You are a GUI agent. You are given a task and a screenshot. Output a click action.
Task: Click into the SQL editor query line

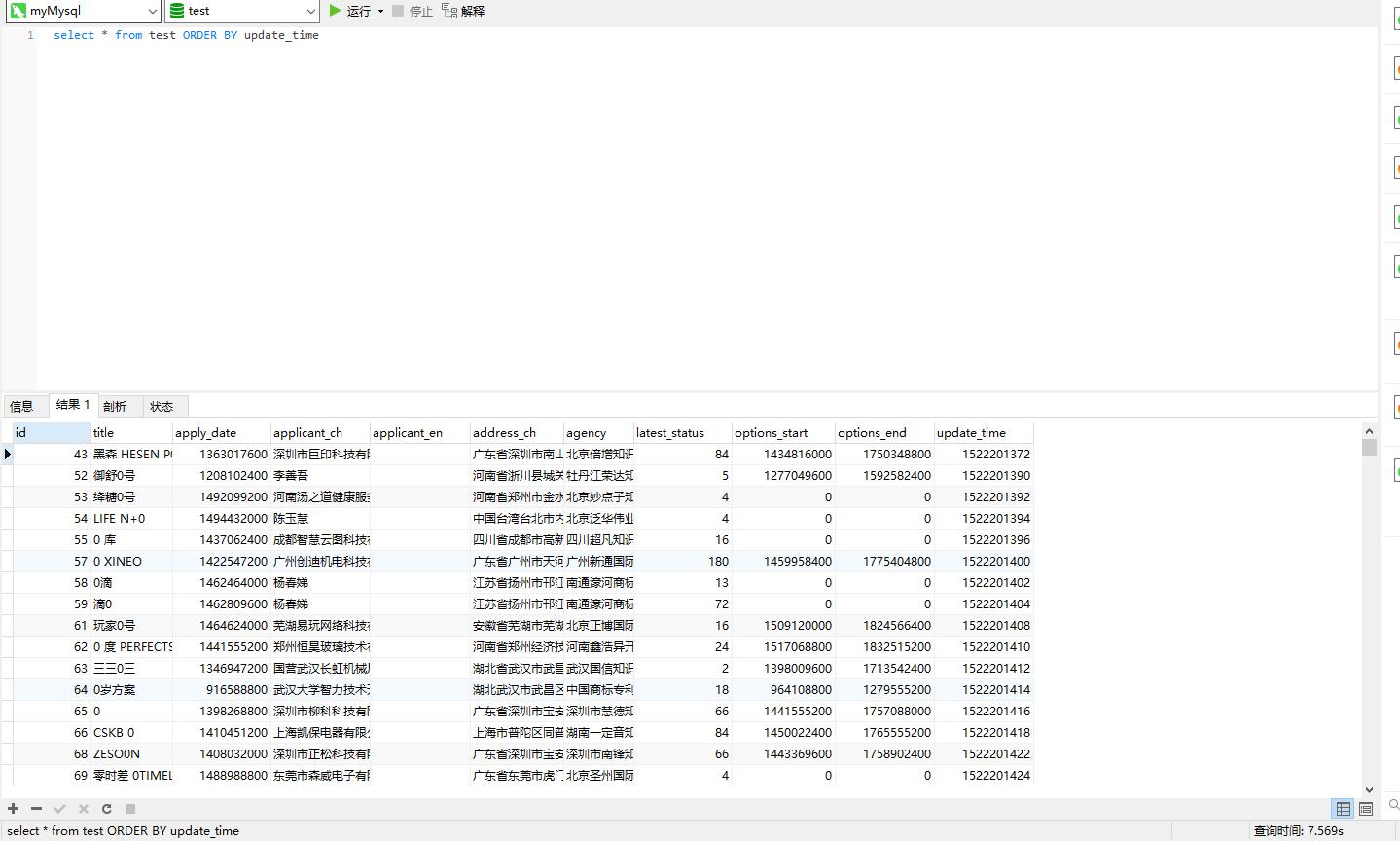186,35
